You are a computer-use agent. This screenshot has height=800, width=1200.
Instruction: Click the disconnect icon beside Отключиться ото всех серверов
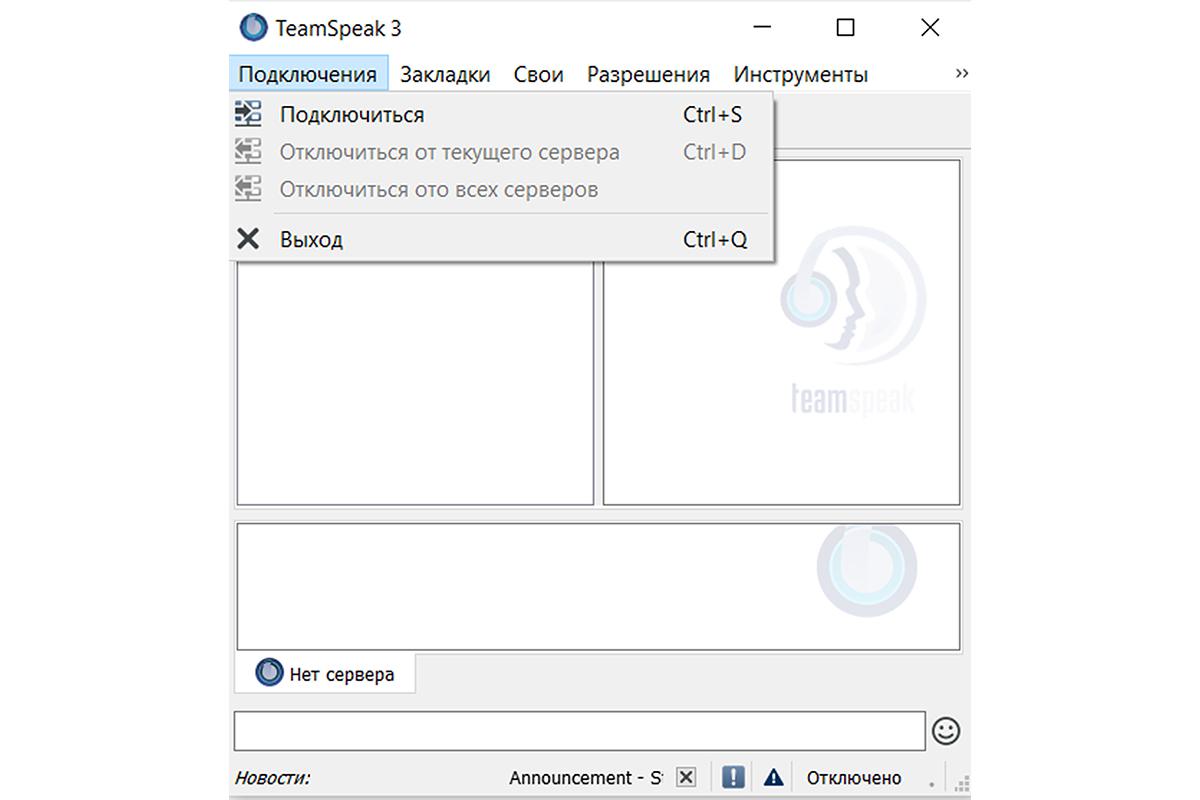click(249, 189)
